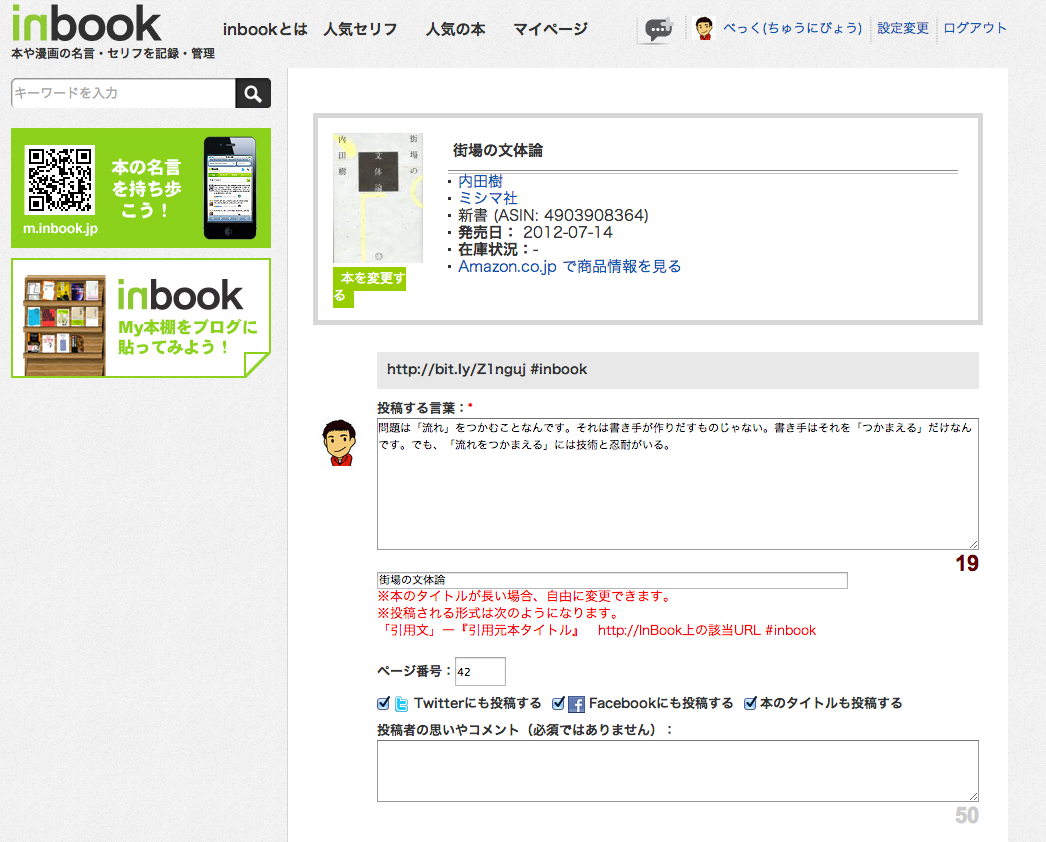
Task: Toggle the 本のタイトルも投稿する checkbox
Action: 750,703
